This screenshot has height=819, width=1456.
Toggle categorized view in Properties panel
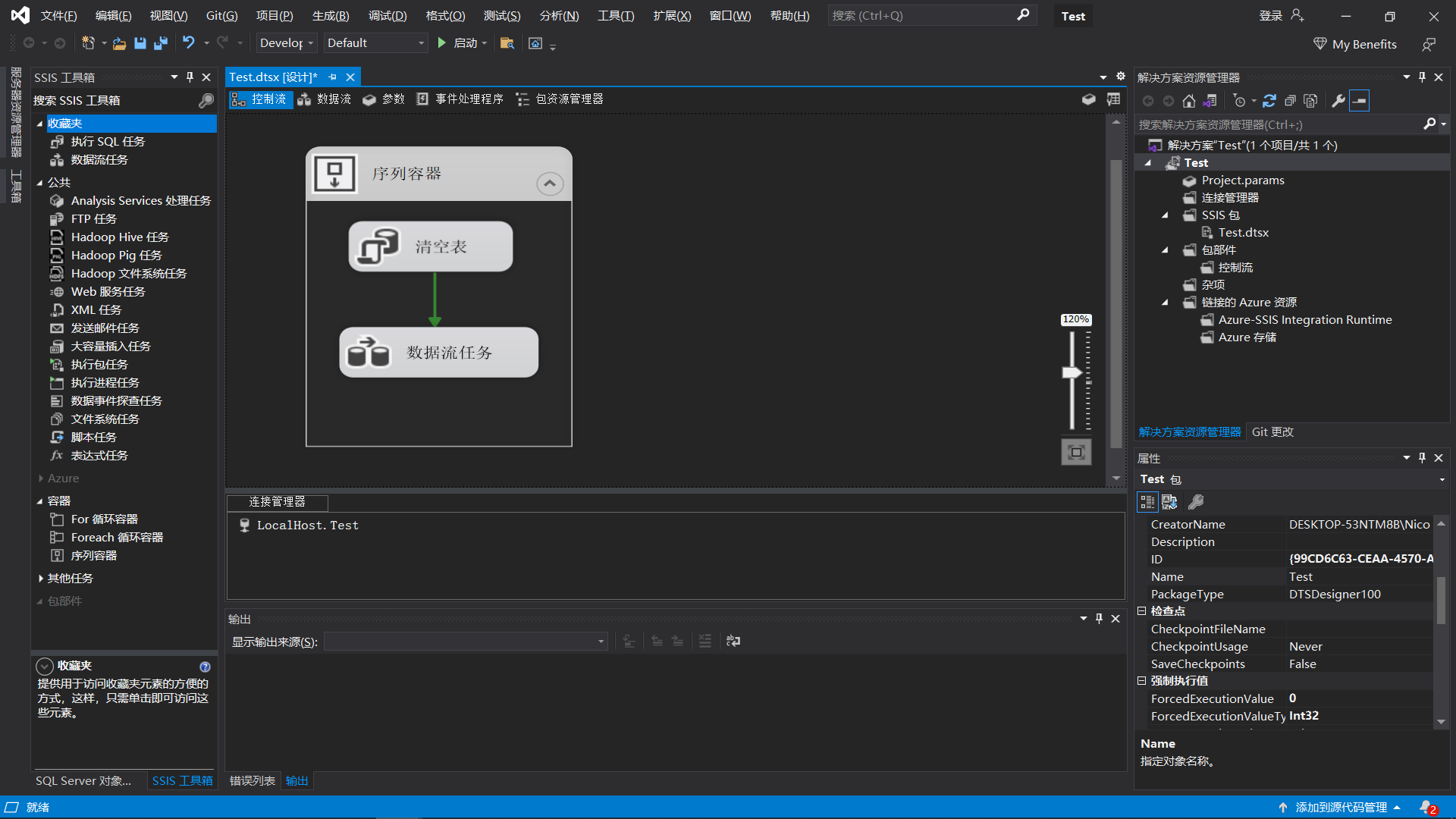point(1147,502)
